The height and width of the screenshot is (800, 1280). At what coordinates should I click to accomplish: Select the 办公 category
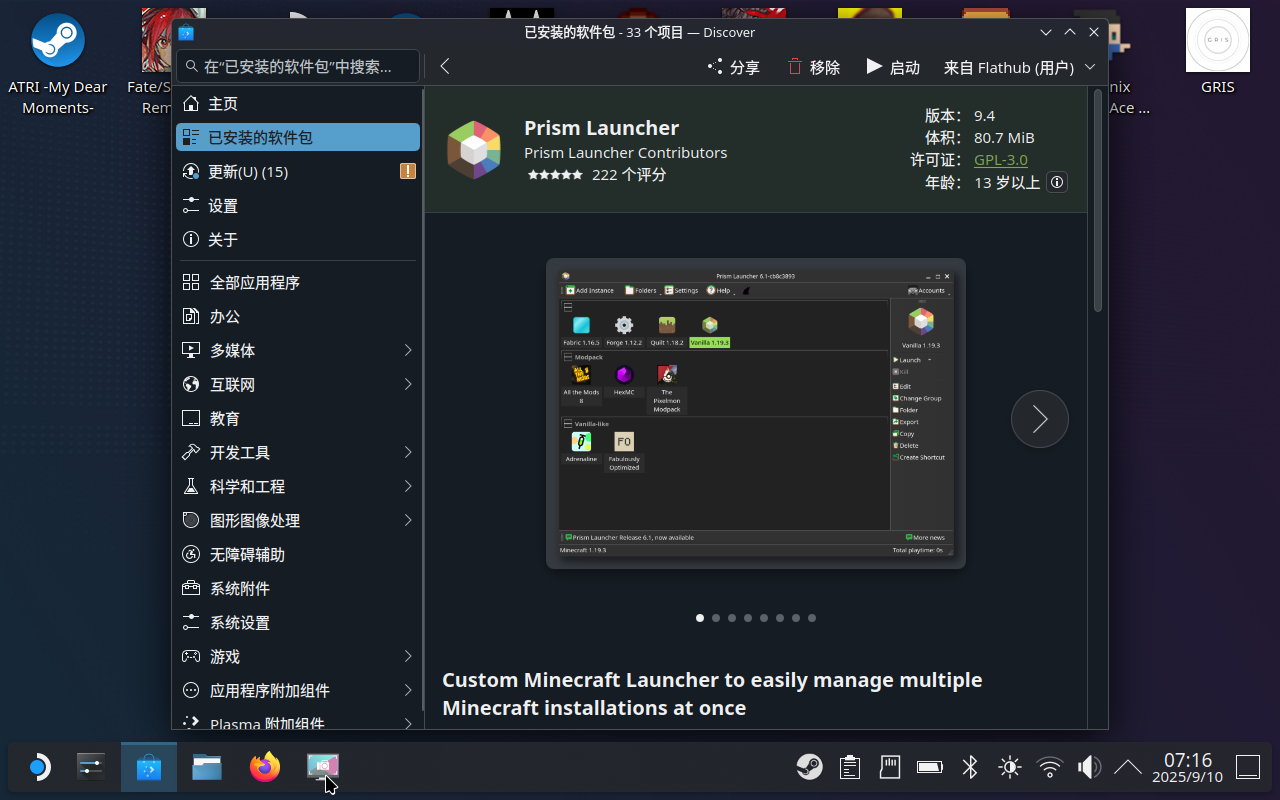tap(298, 316)
